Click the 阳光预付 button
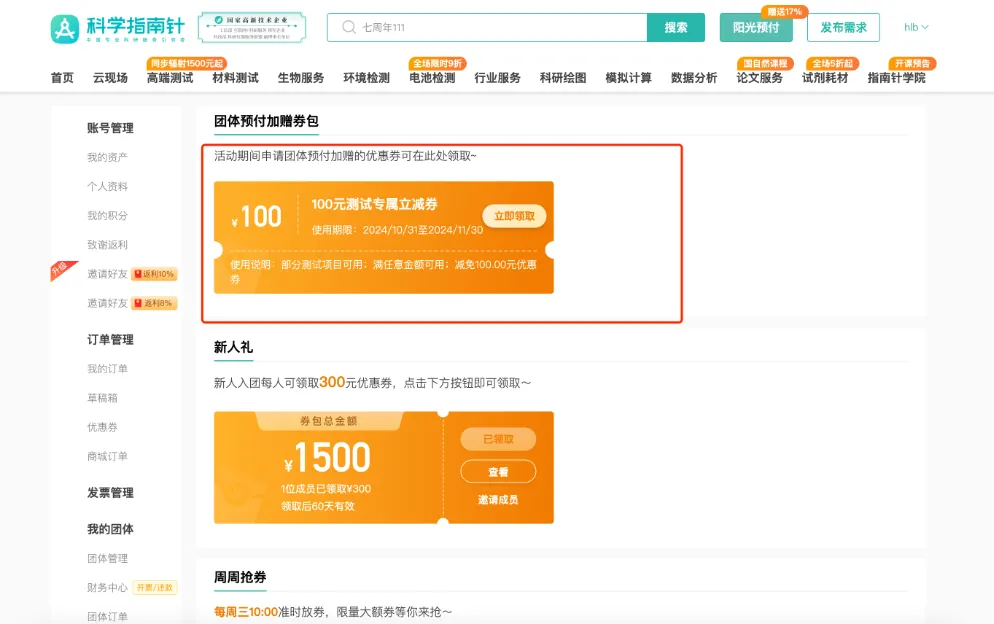This screenshot has width=994, height=624. point(756,28)
